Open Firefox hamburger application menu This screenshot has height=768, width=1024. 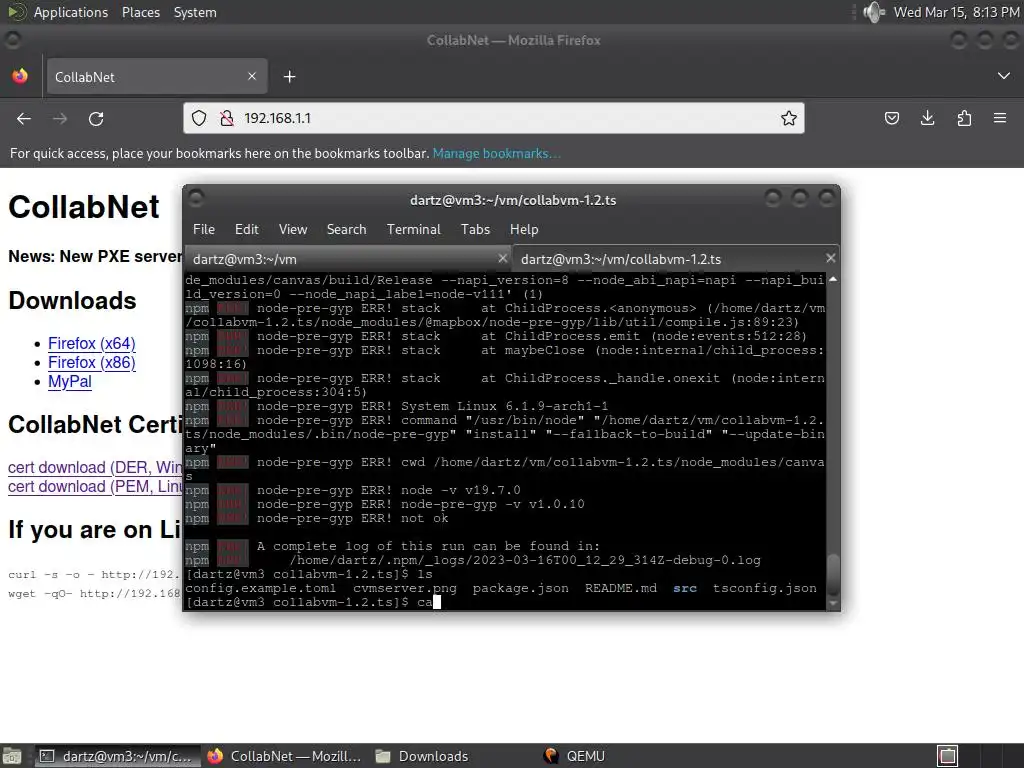[1000, 118]
